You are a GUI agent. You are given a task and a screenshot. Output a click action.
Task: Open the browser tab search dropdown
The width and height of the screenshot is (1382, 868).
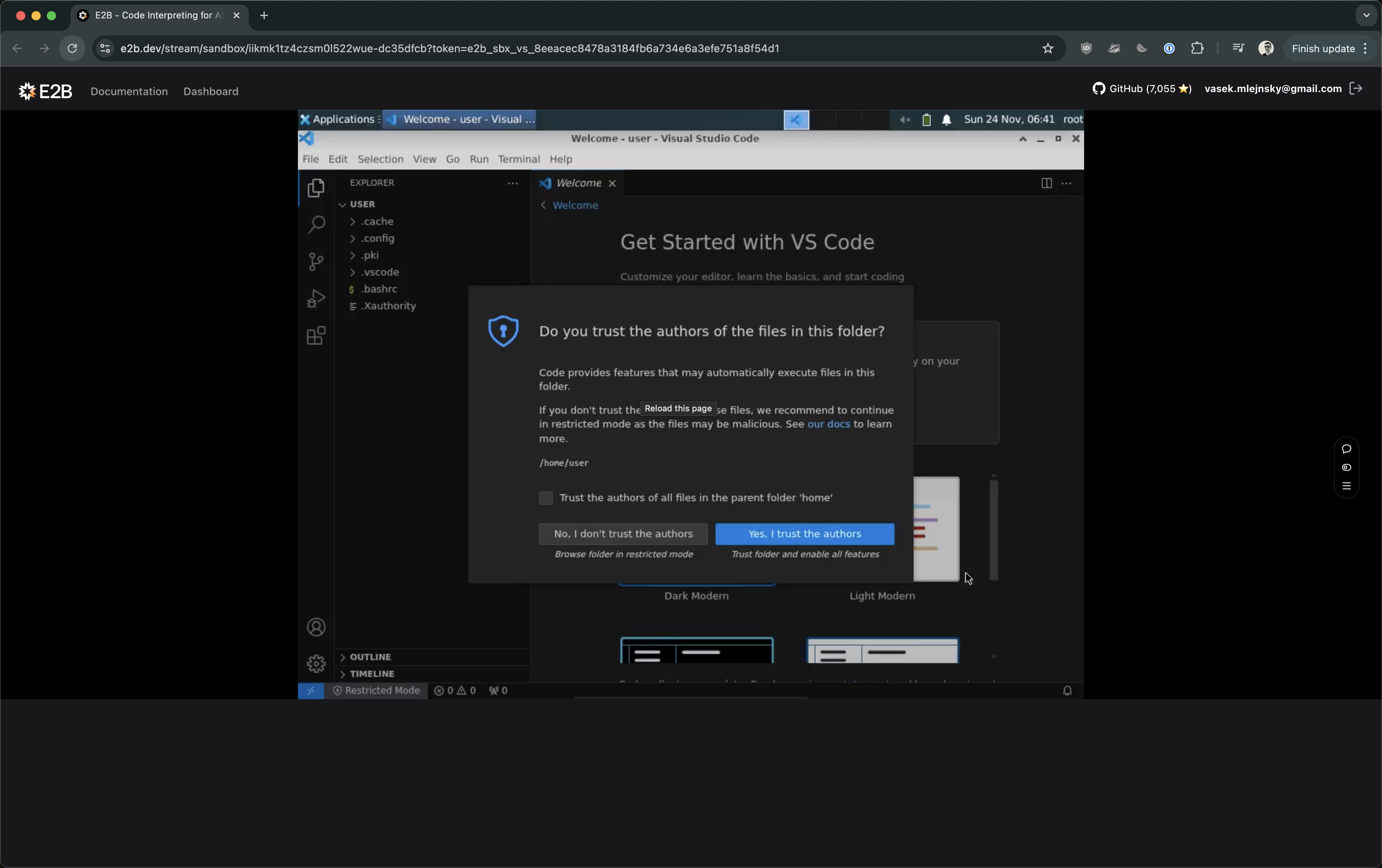1366,15
